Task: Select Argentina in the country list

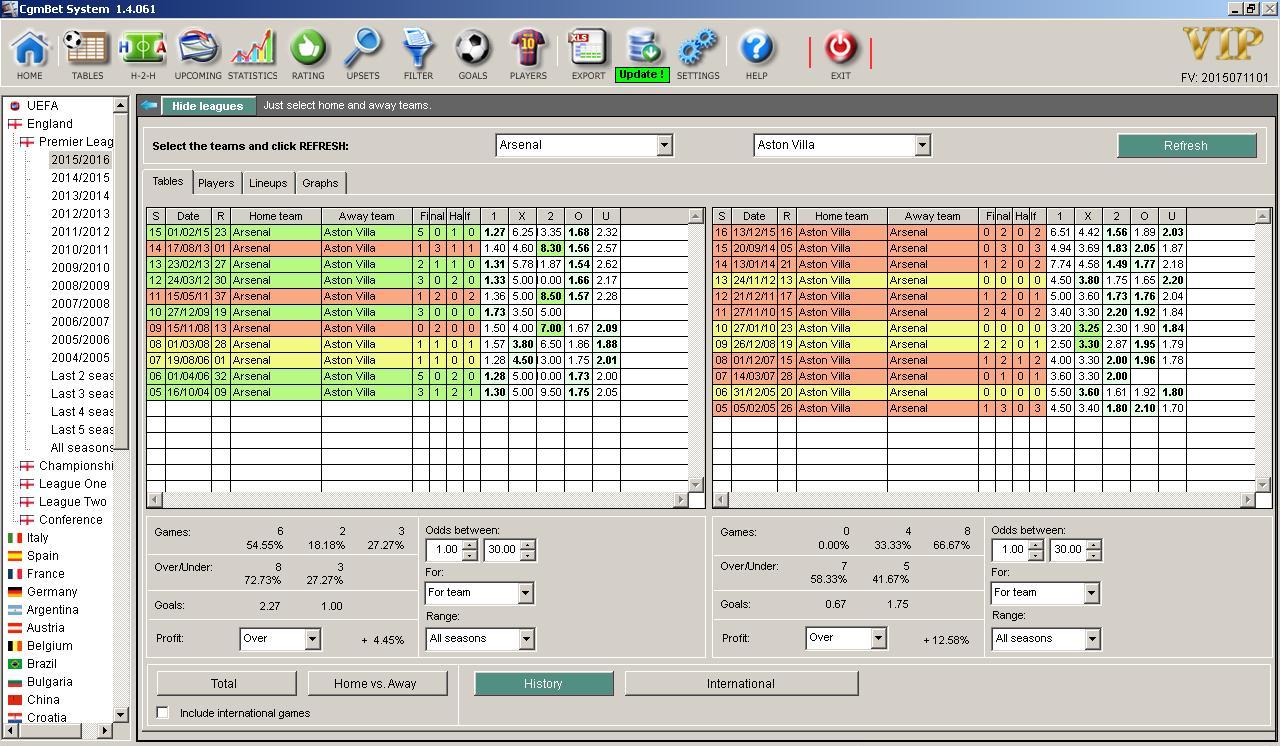Action: 52,609
